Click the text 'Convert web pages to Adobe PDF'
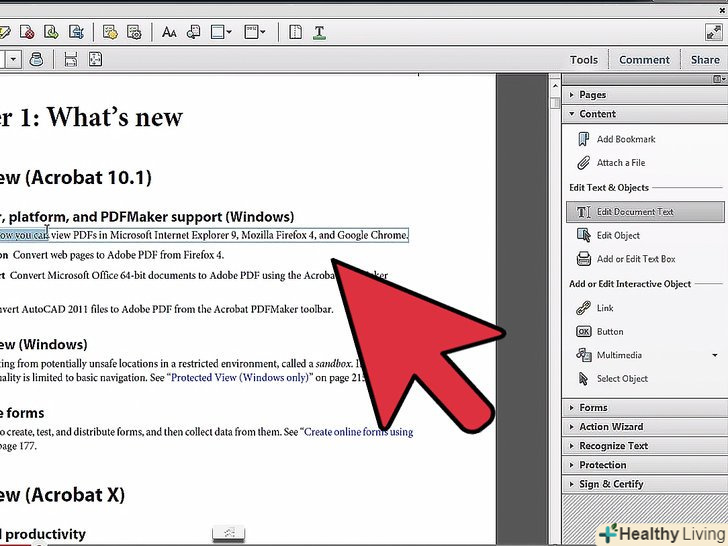Viewport: 728px width, 546px height. click(x=86, y=255)
